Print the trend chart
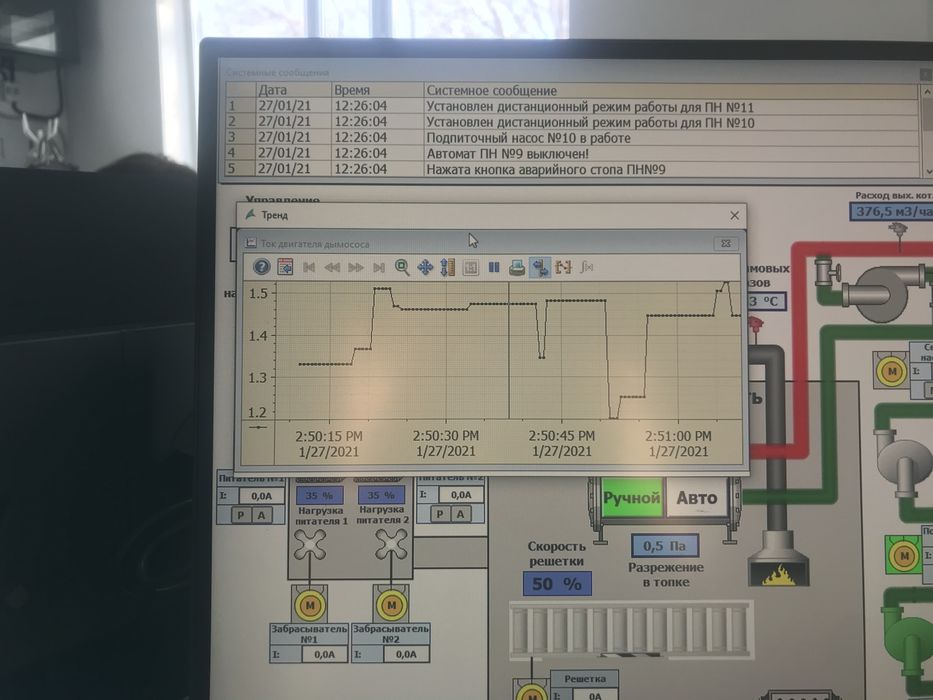Screen dimensions: 933x700 (517, 268)
